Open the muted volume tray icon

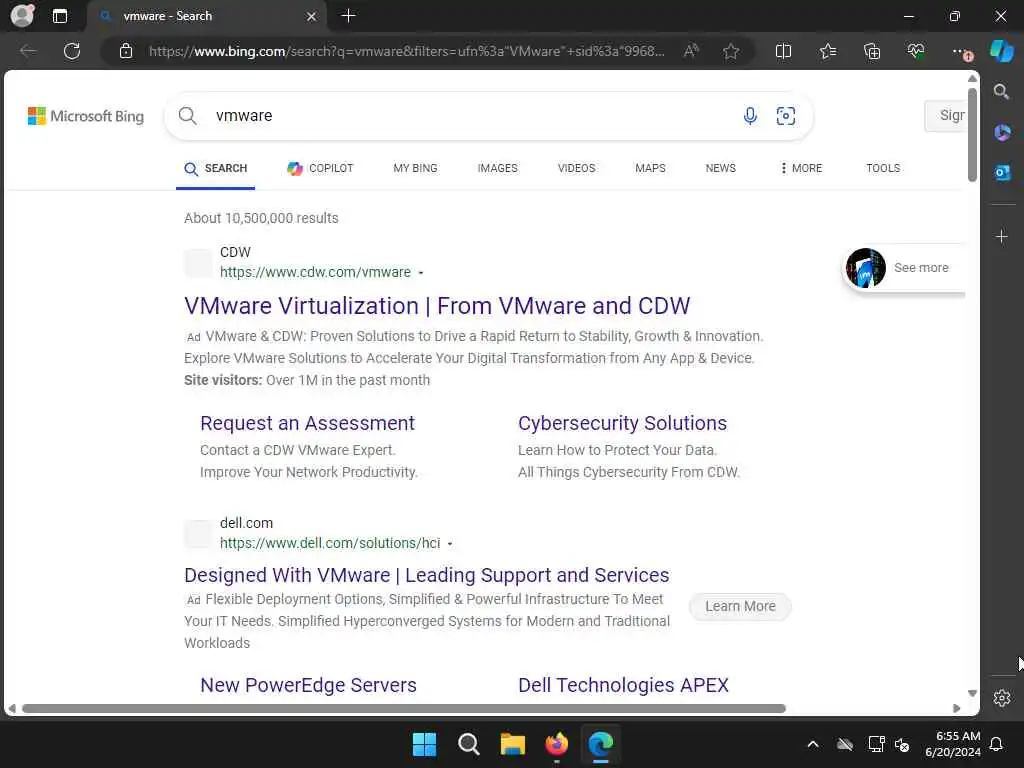pos(902,744)
